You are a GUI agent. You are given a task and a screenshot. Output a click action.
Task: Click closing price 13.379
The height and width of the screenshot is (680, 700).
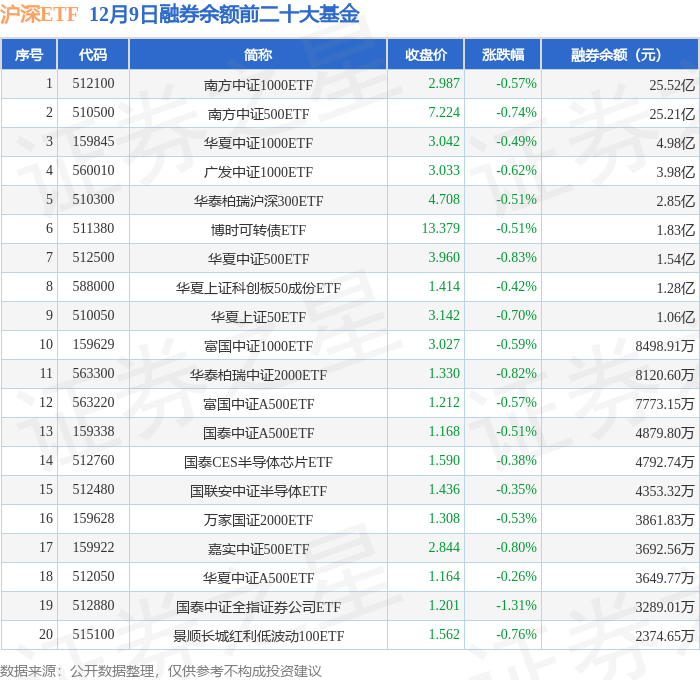click(441, 229)
